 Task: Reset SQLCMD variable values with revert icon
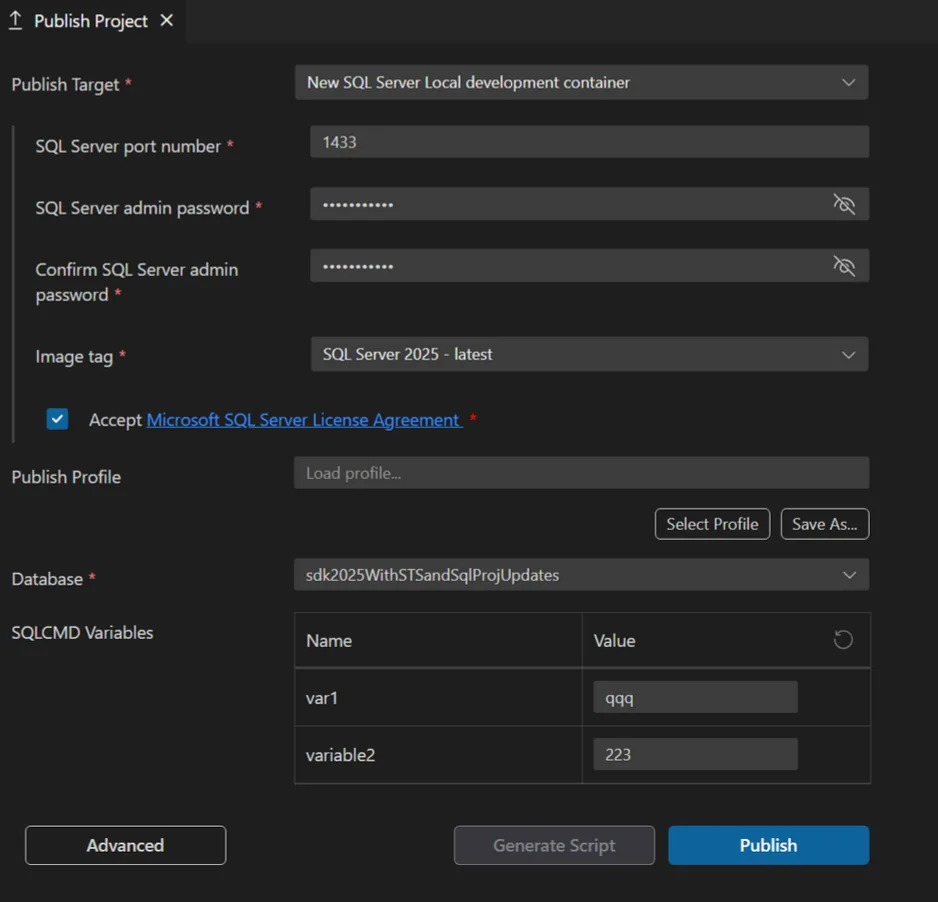click(x=841, y=639)
